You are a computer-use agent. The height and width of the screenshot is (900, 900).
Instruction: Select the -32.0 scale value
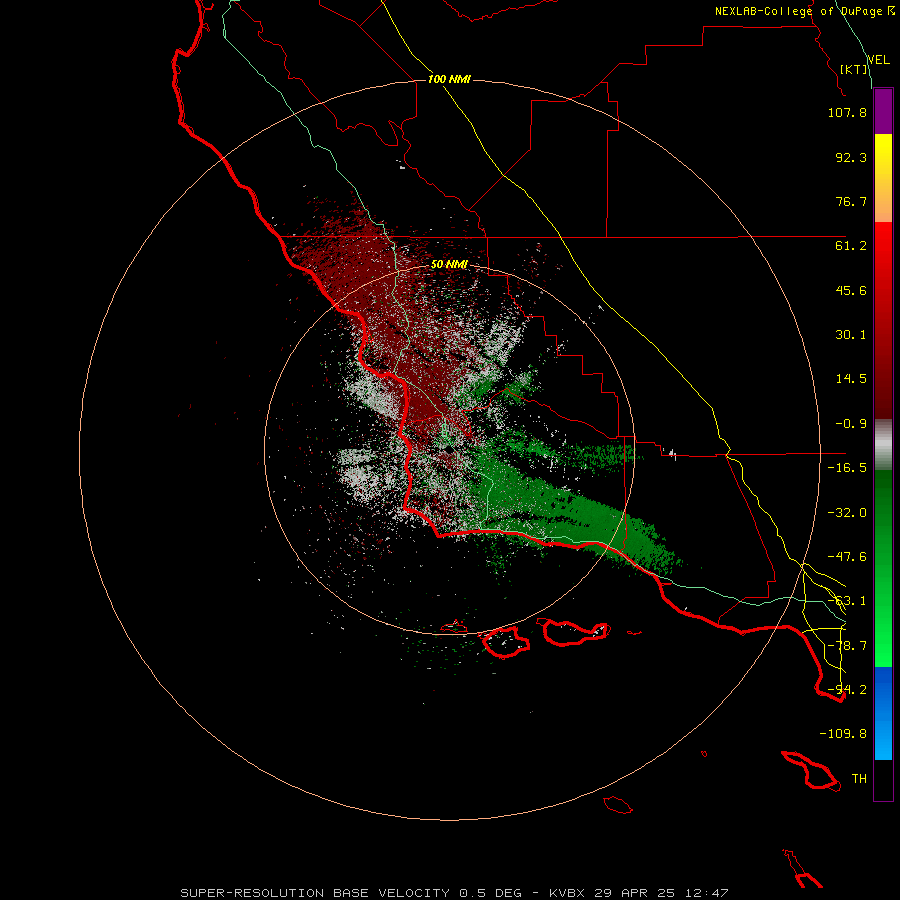[847, 513]
